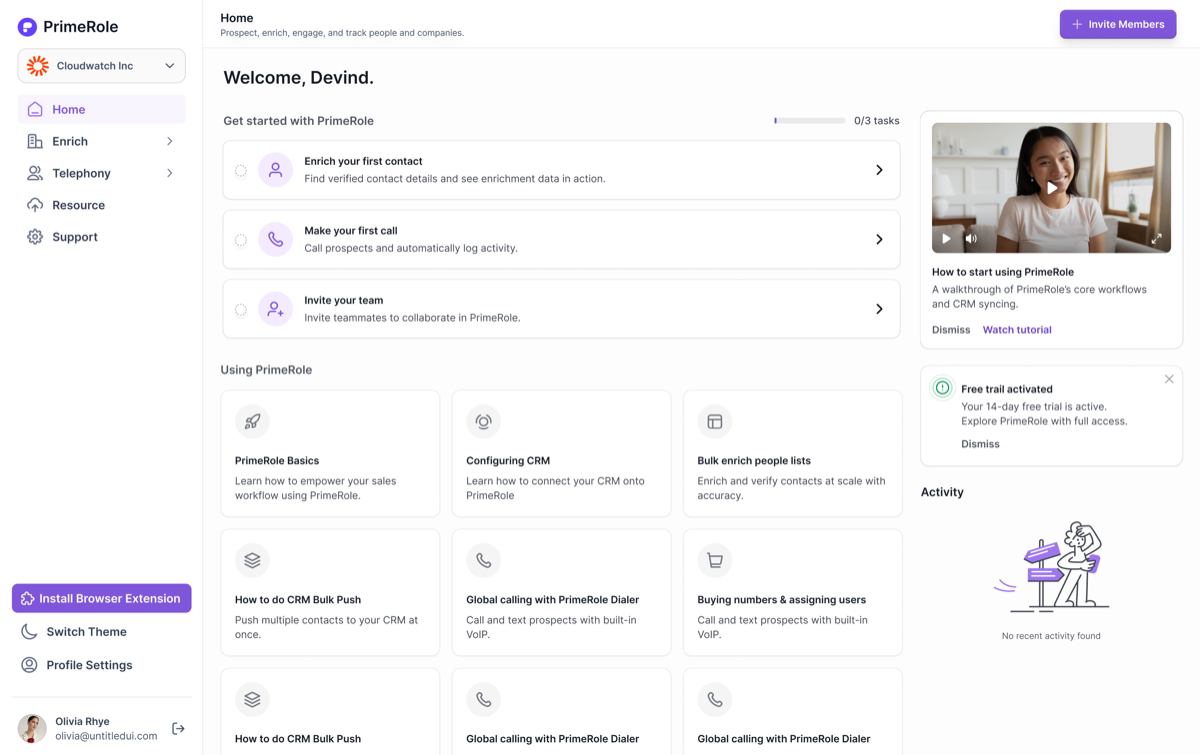
Task: Click the 0/3 tasks progress bar
Action: pyautogui.click(x=810, y=120)
